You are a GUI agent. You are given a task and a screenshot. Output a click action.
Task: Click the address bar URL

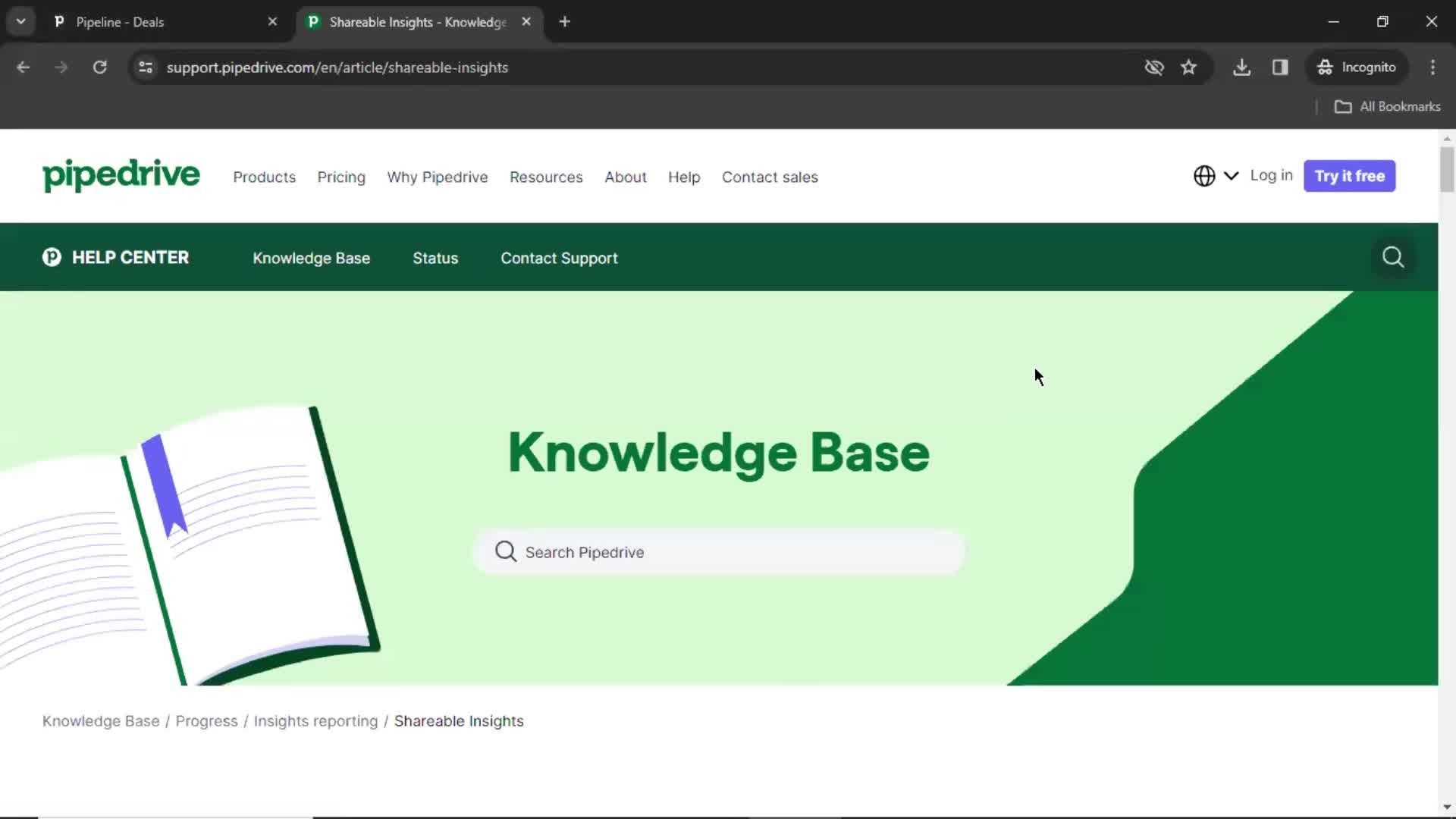point(337,67)
